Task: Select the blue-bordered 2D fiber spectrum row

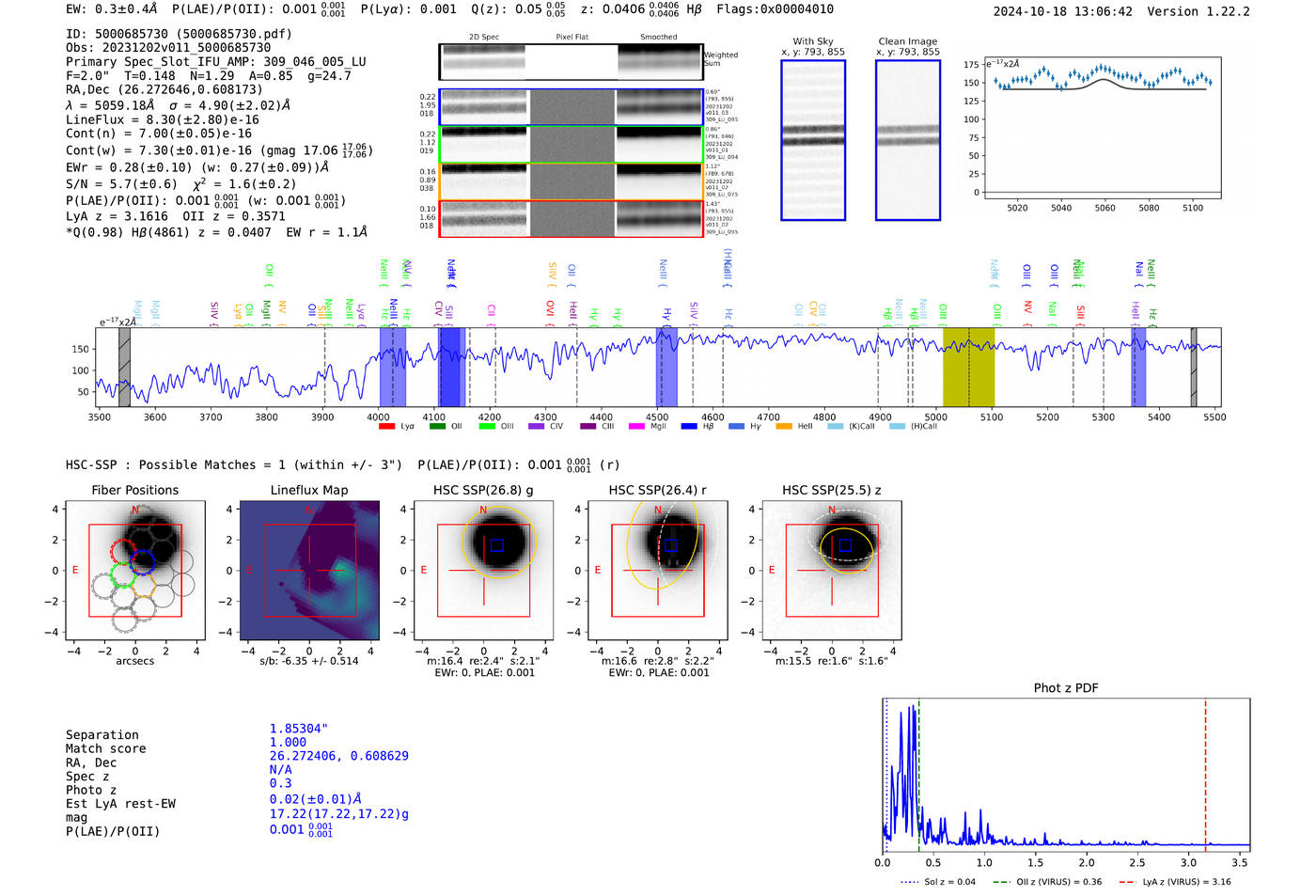Action: tap(572, 107)
